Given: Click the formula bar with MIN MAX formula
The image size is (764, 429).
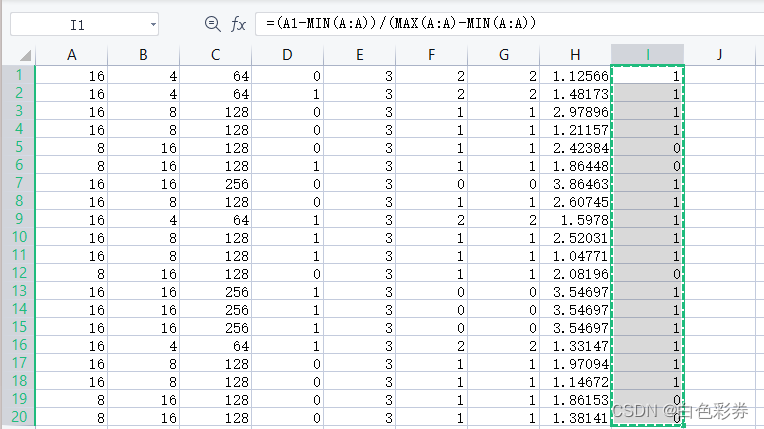Looking at the screenshot, I should tap(509, 23).
